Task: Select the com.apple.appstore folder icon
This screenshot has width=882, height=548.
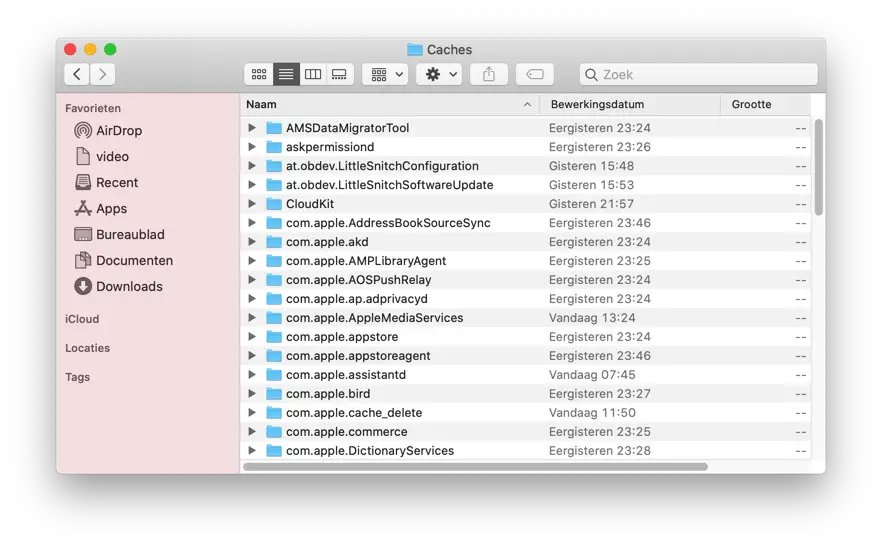Action: pyautogui.click(x=274, y=337)
